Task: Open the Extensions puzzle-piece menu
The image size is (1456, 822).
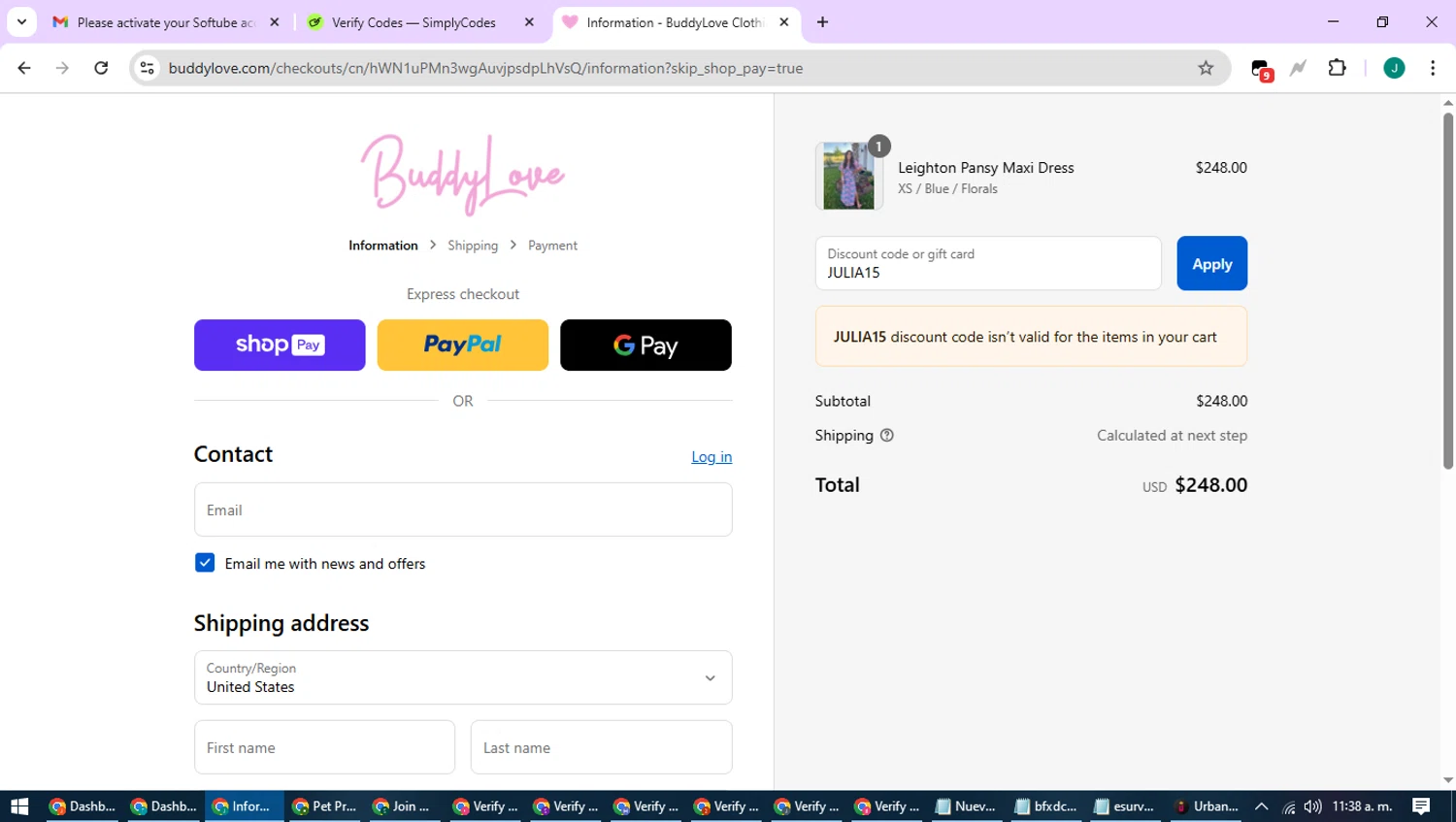Action: [1337, 68]
